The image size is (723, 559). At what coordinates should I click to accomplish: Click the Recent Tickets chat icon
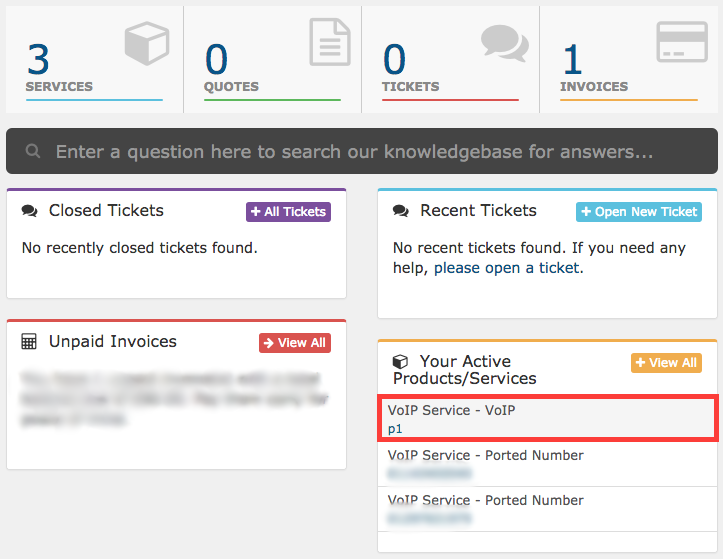click(x=401, y=211)
